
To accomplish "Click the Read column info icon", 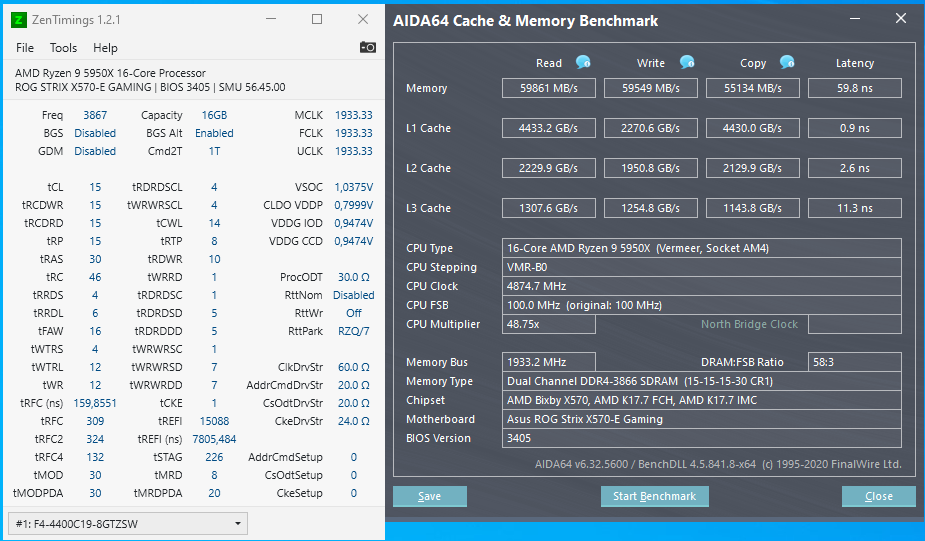I will 583,62.
